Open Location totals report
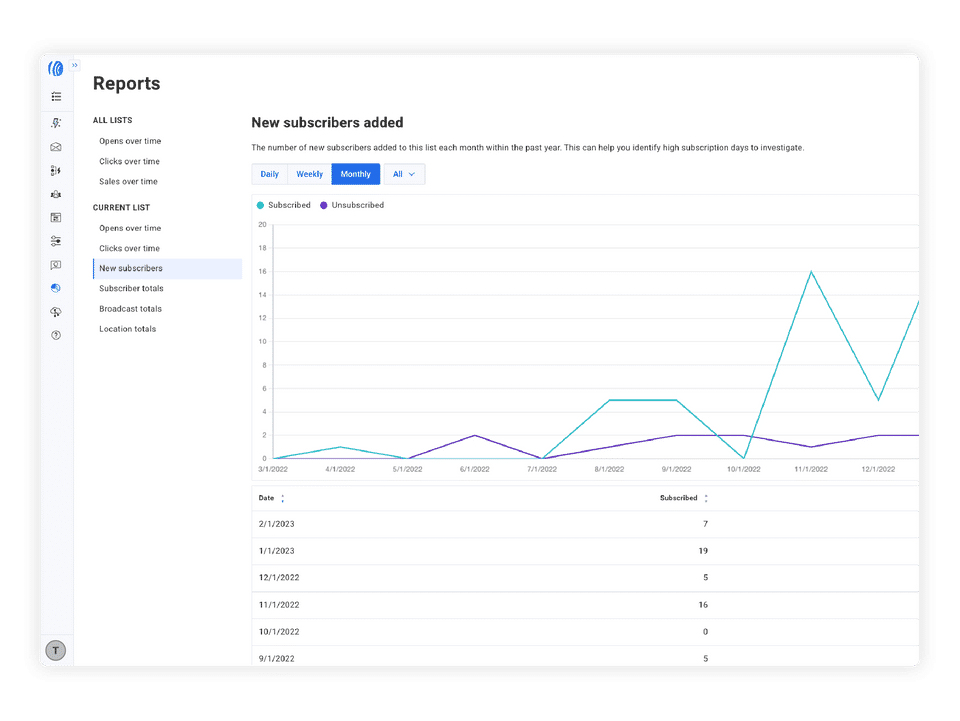Viewport: 960px width, 721px height. click(x=127, y=329)
